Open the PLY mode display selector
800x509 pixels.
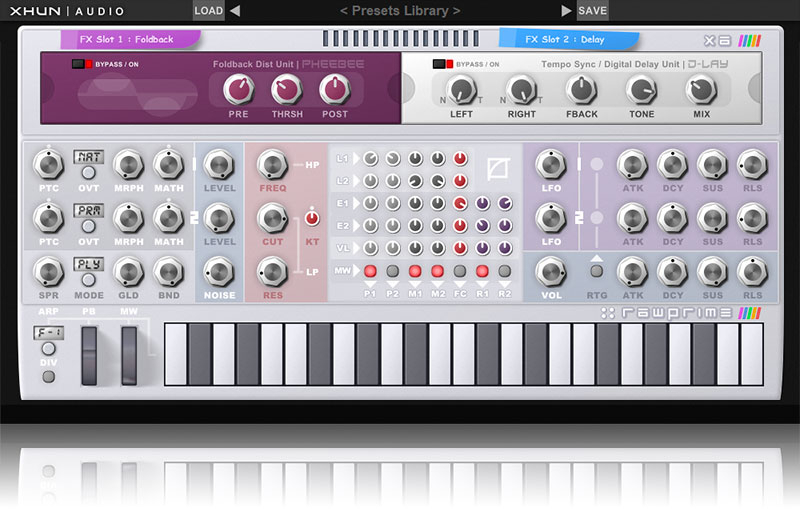click(x=87, y=264)
